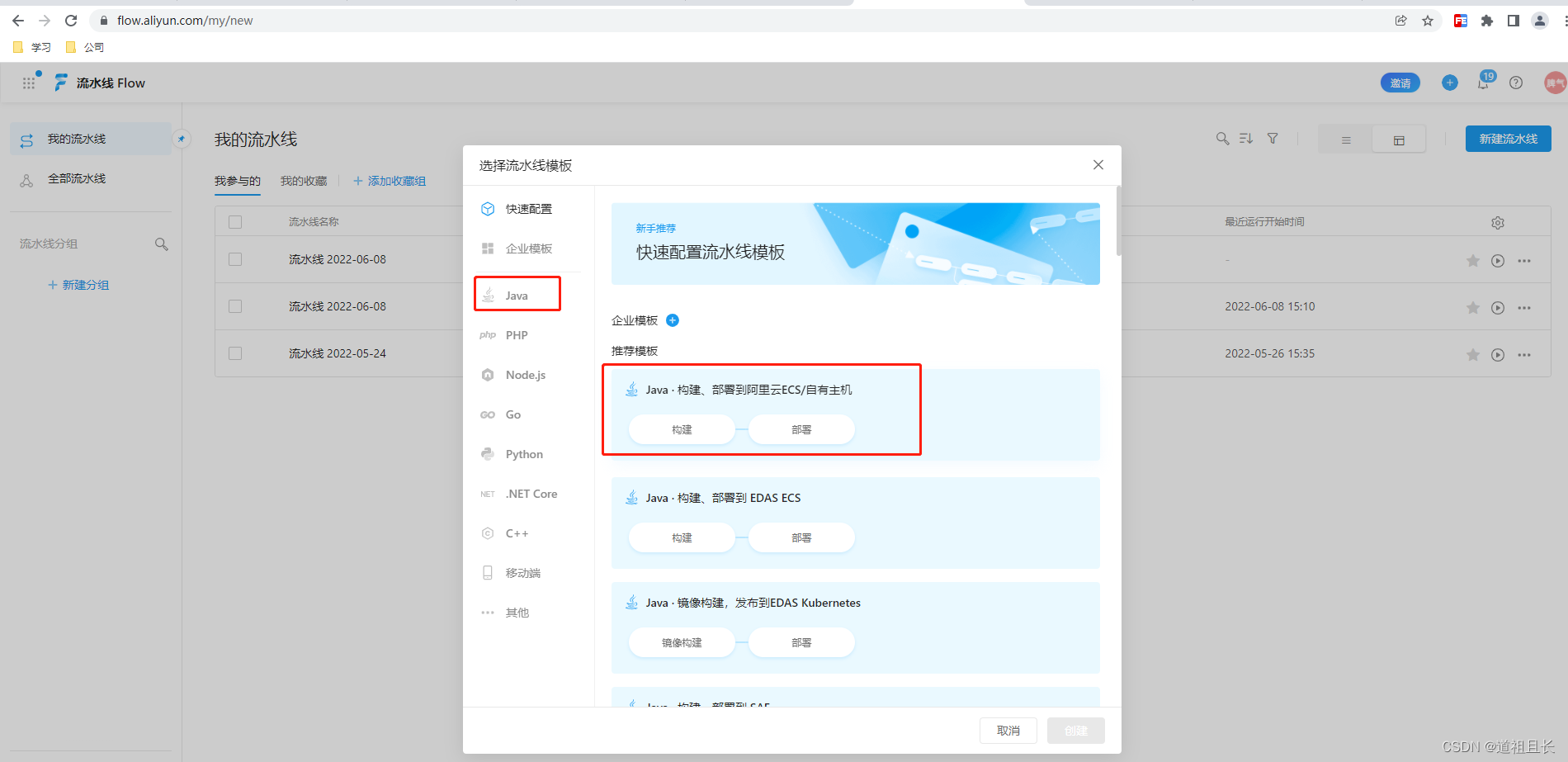Open more options for the 2022-05-26 15:35 pipeline

point(1524,355)
